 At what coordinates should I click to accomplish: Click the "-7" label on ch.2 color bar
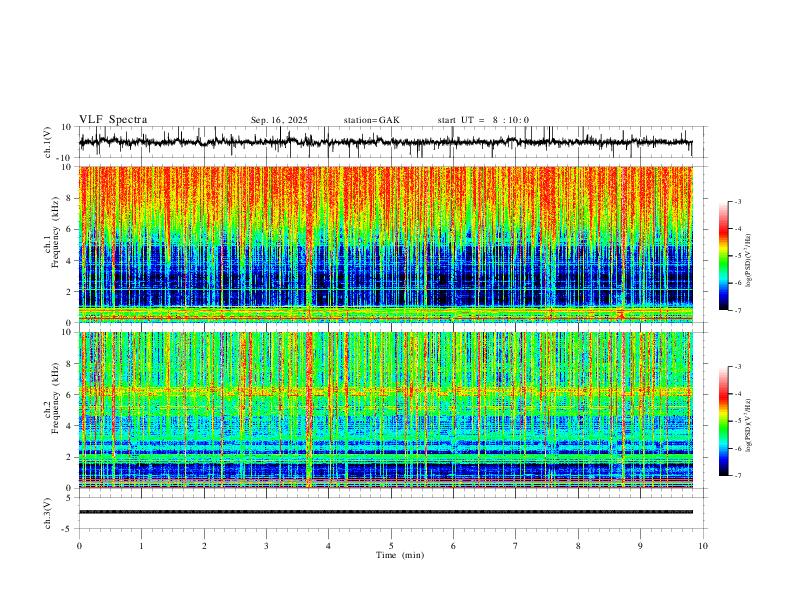tap(738, 475)
